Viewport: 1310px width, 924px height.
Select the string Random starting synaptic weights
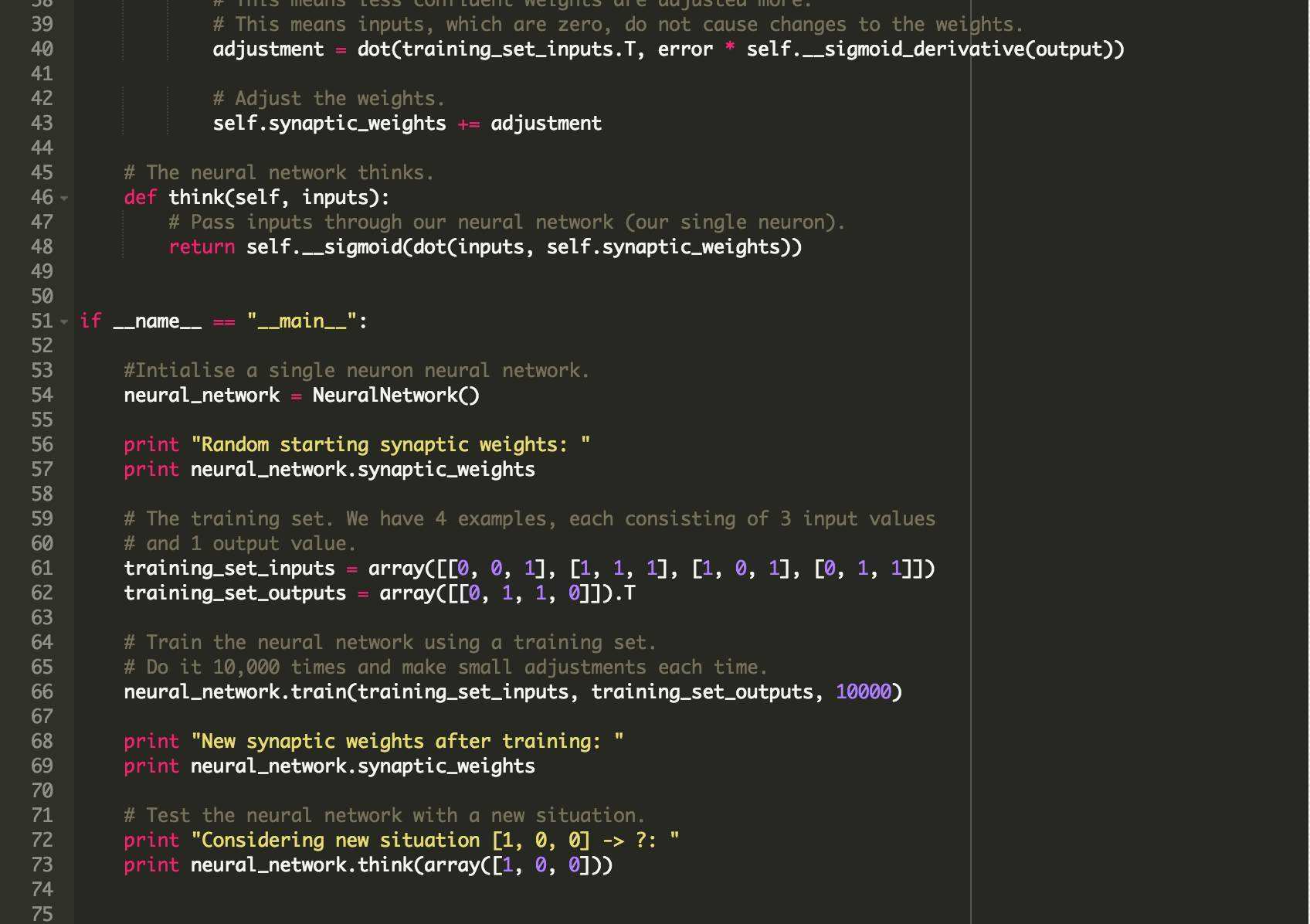(390, 444)
